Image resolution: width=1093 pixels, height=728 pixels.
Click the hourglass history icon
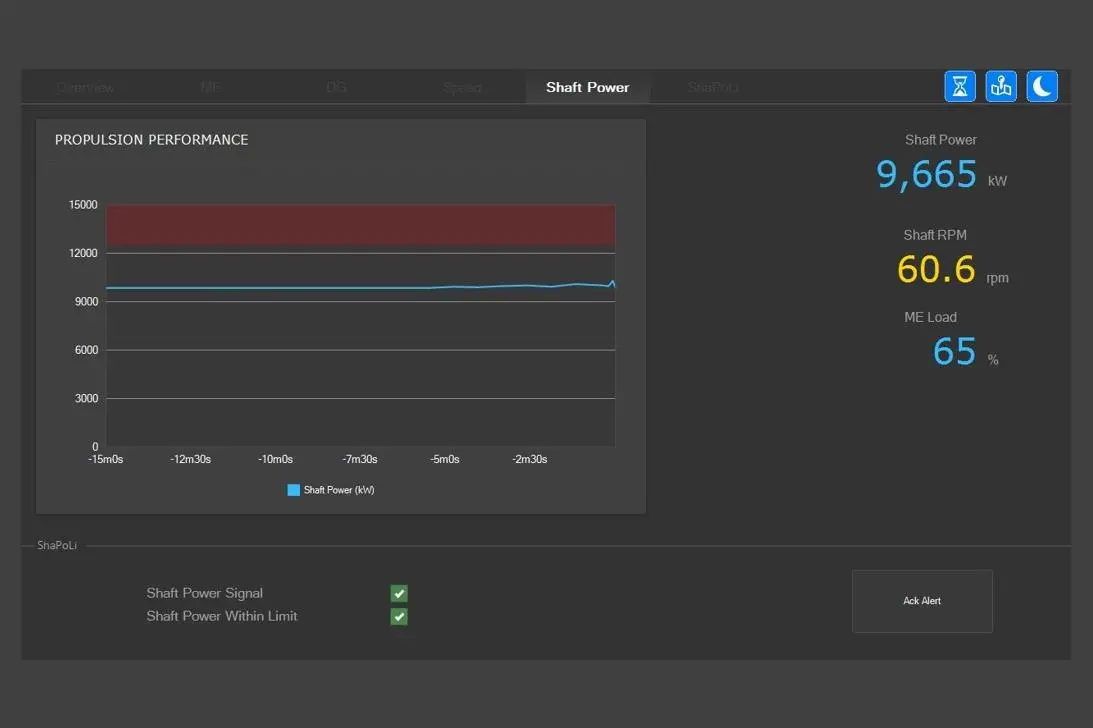pos(960,86)
